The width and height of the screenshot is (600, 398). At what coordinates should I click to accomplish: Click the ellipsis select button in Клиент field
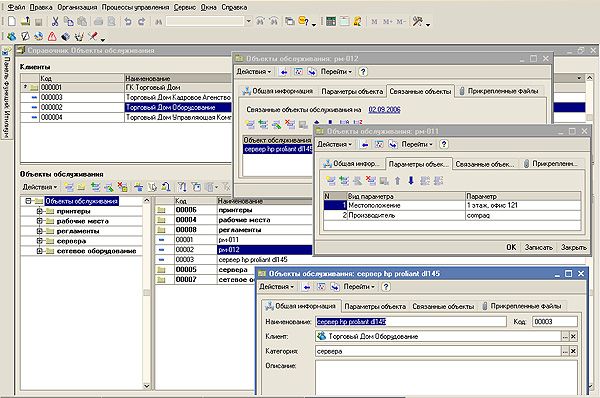(x=565, y=337)
